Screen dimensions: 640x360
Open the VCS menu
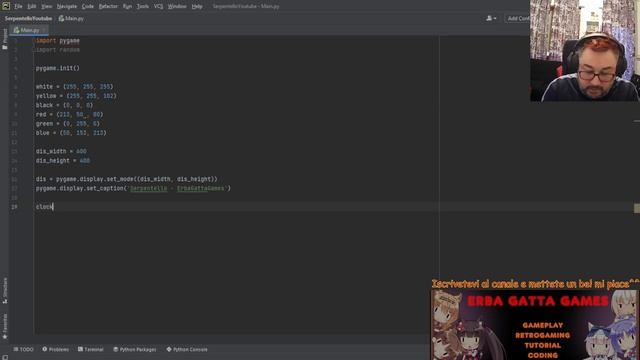pyautogui.click(x=158, y=6)
